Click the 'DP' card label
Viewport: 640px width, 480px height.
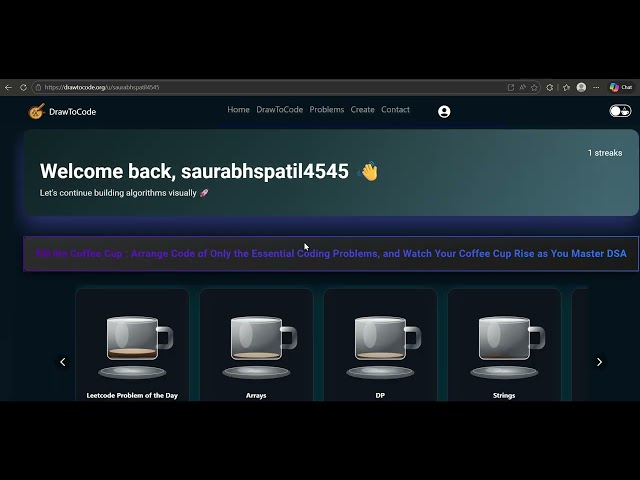click(380, 396)
